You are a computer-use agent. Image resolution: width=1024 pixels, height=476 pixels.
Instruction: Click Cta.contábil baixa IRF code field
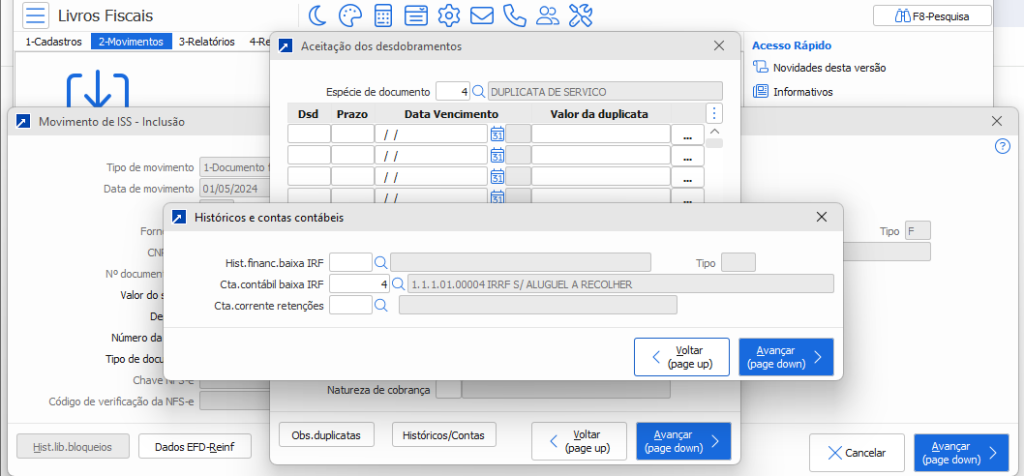(x=359, y=284)
